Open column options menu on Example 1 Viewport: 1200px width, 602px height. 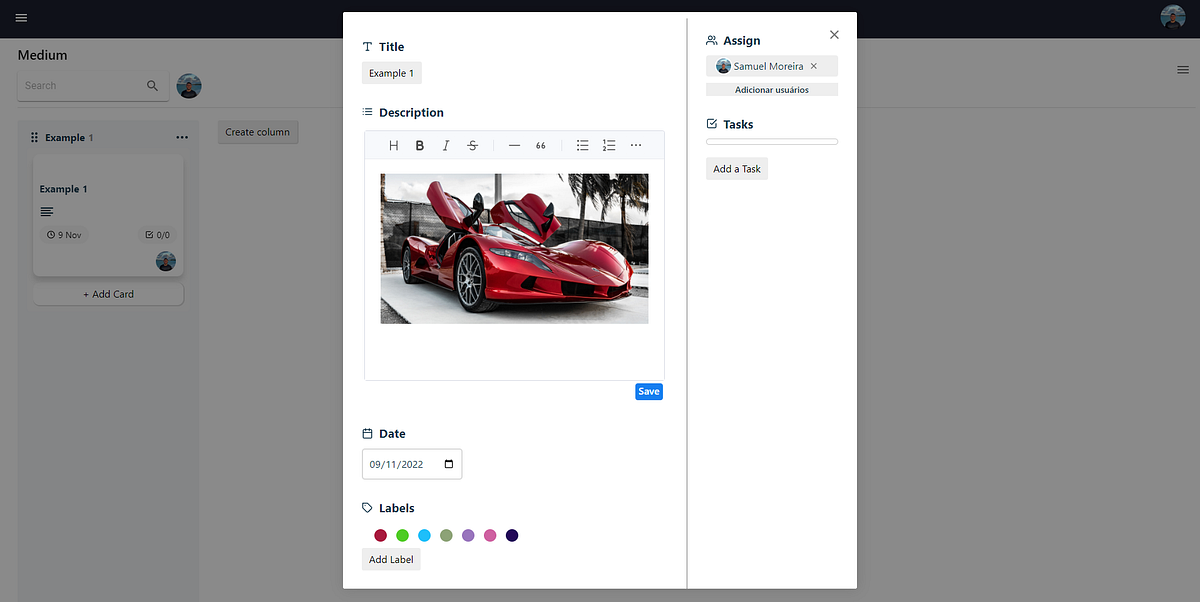point(182,137)
